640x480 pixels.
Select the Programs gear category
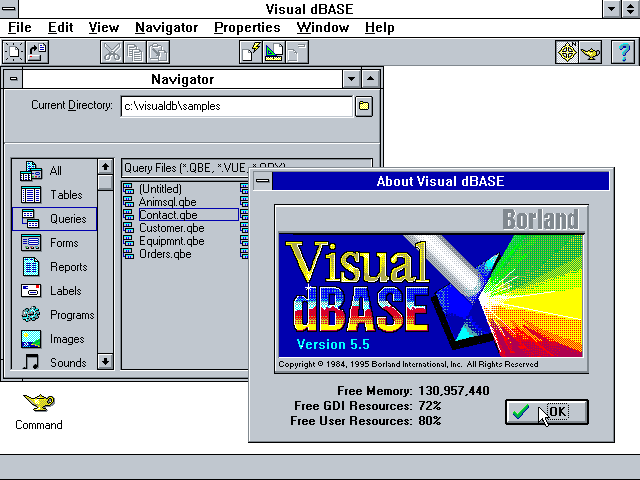(54, 315)
